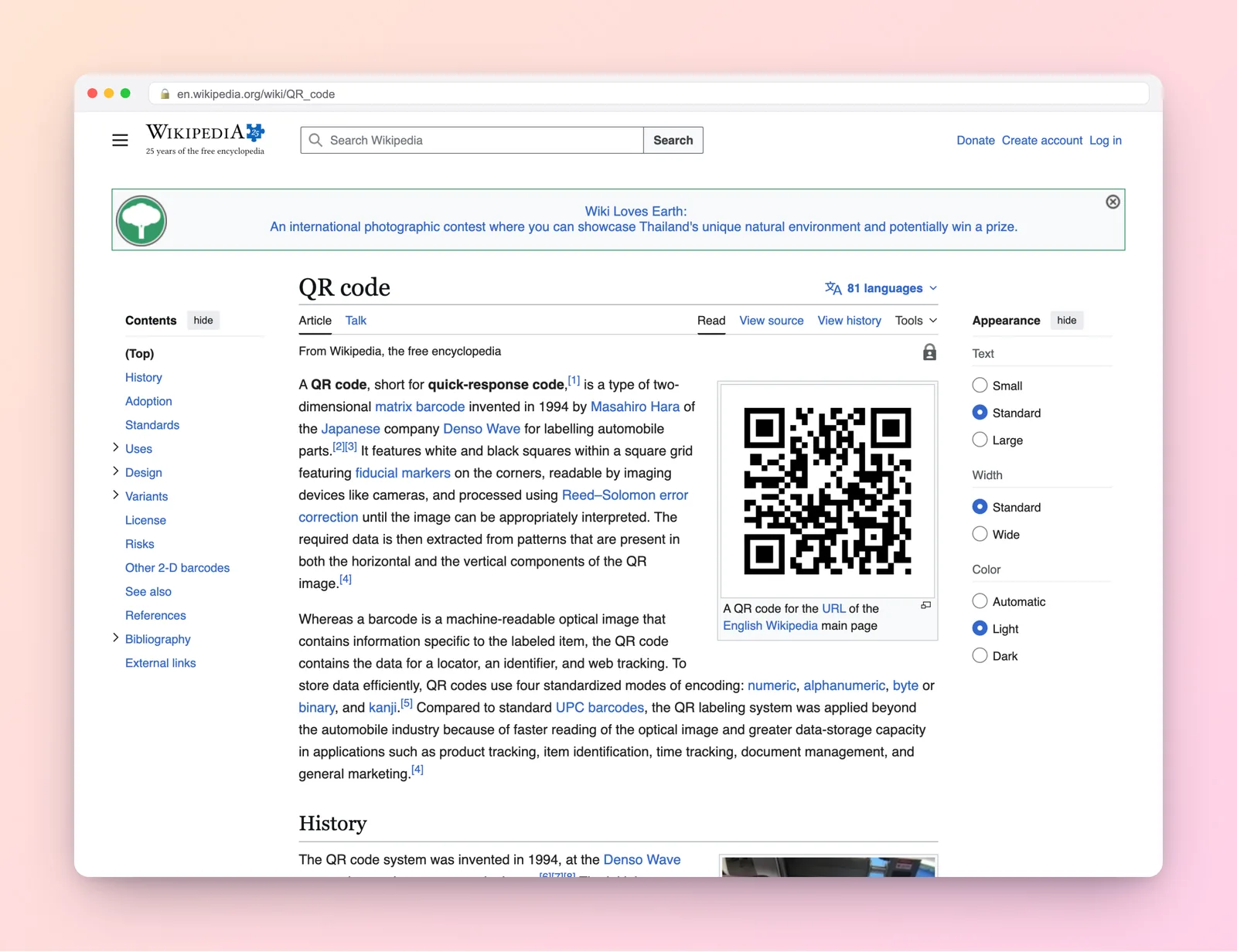1237x952 pixels.
Task: Hide the Contents sidebar
Action: click(x=203, y=321)
